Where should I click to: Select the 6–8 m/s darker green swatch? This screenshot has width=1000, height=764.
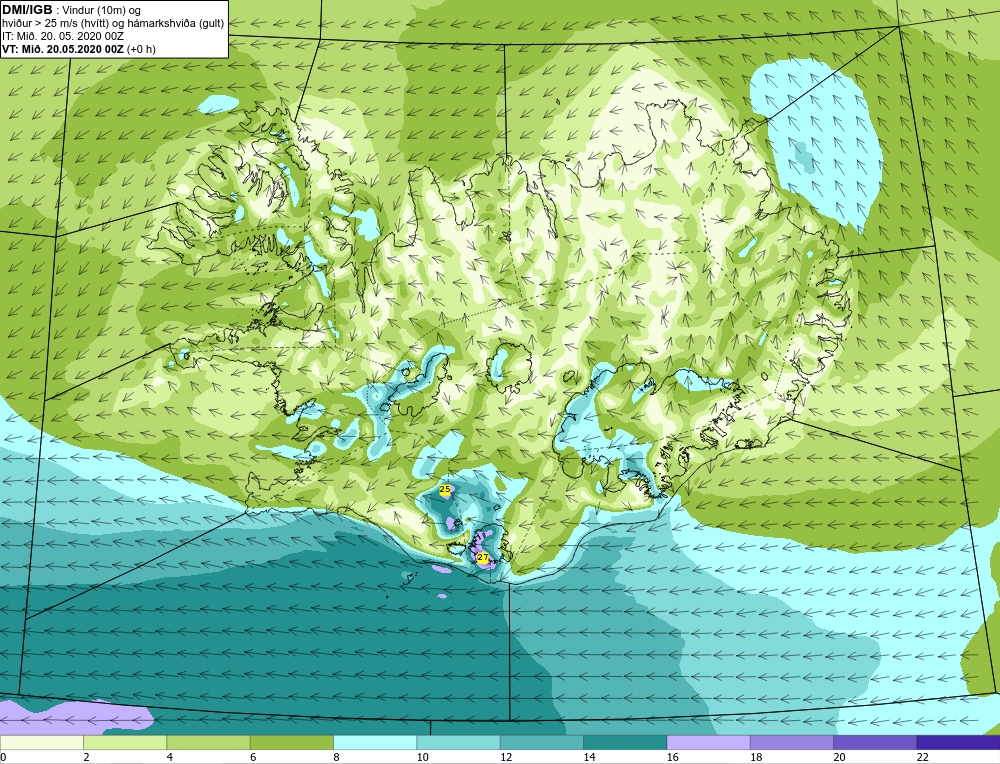(291, 742)
